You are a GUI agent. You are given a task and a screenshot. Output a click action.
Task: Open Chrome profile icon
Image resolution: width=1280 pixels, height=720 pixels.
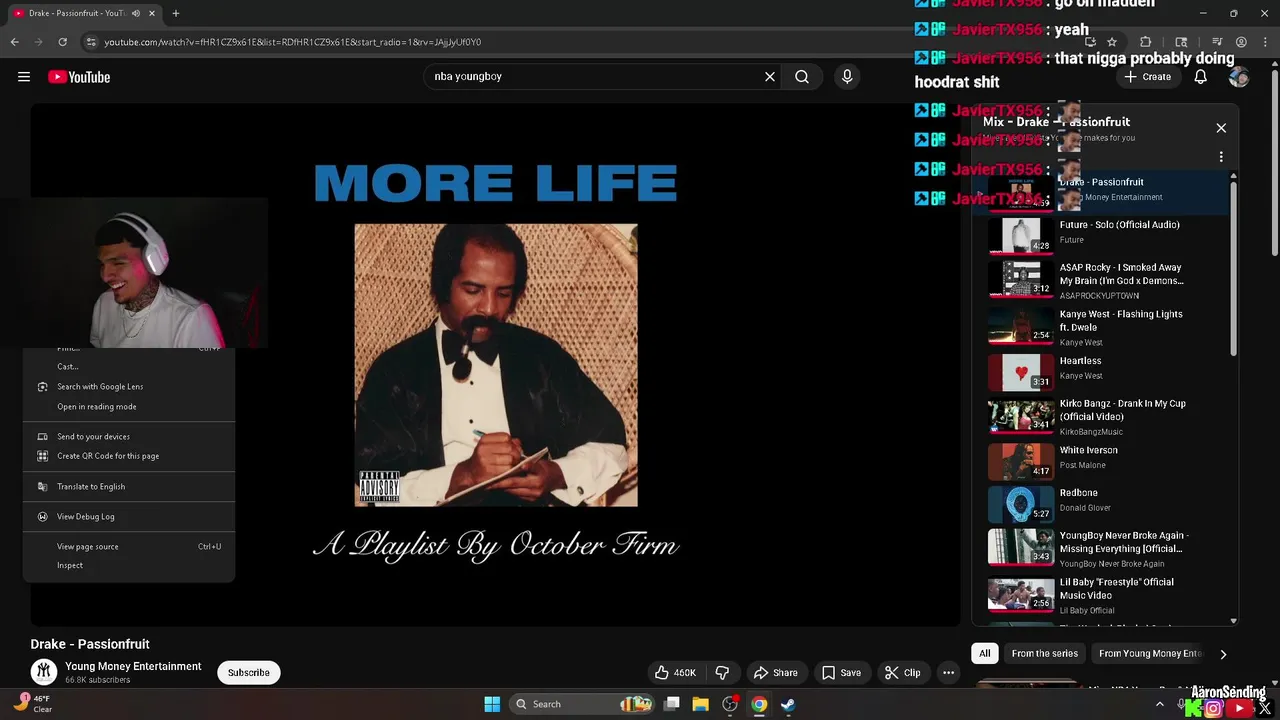point(1241,42)
